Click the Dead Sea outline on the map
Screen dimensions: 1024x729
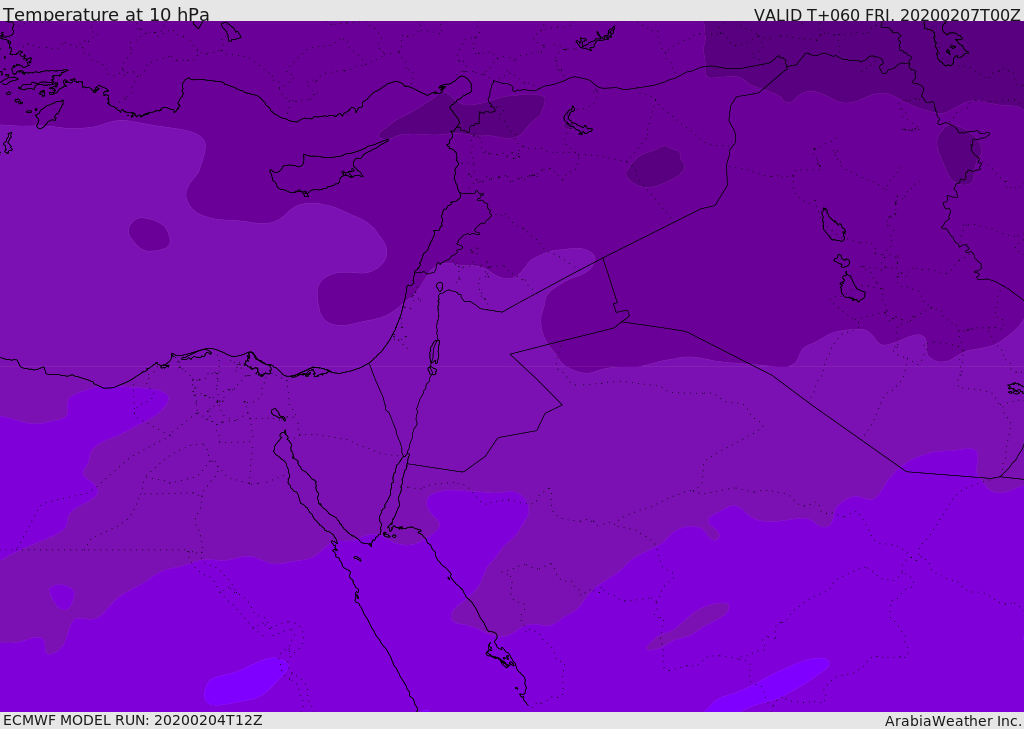click(434, 357)
